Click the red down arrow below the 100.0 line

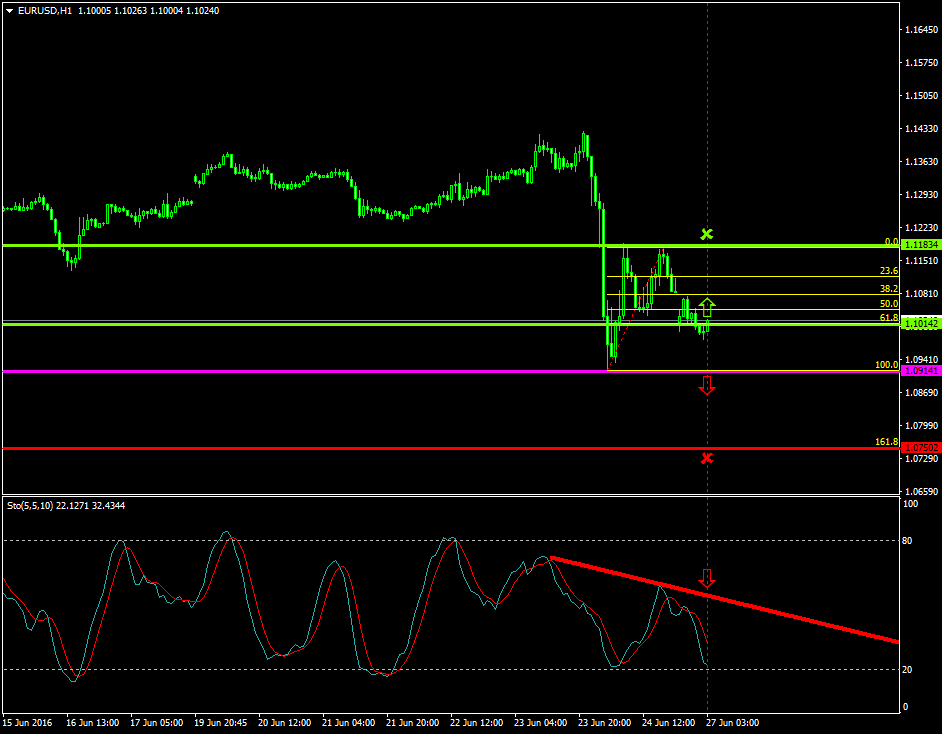tap(709, 385)
